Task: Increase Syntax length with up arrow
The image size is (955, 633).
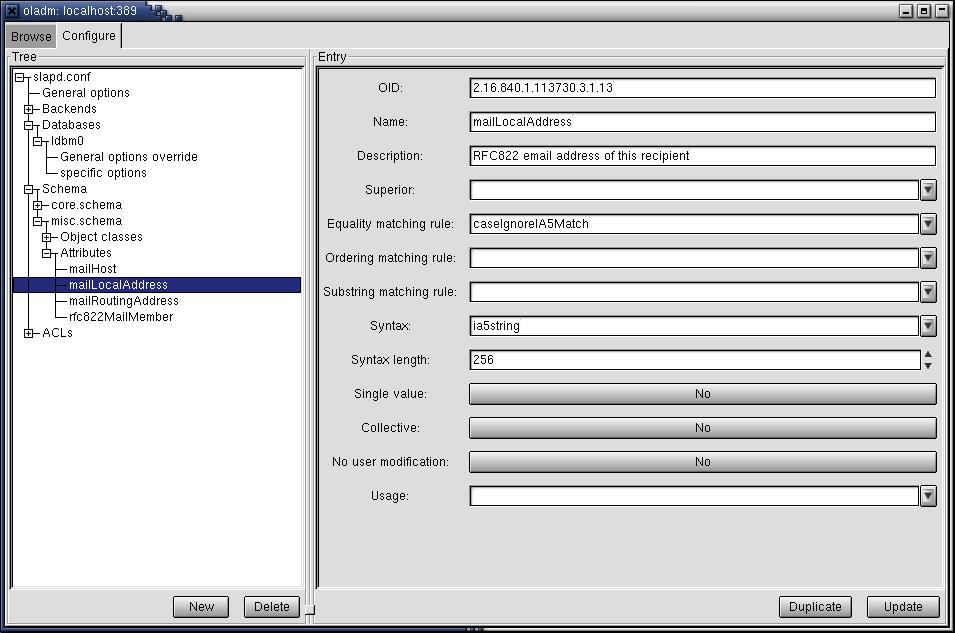Action: pyautogui.click(x=928, y=354)
